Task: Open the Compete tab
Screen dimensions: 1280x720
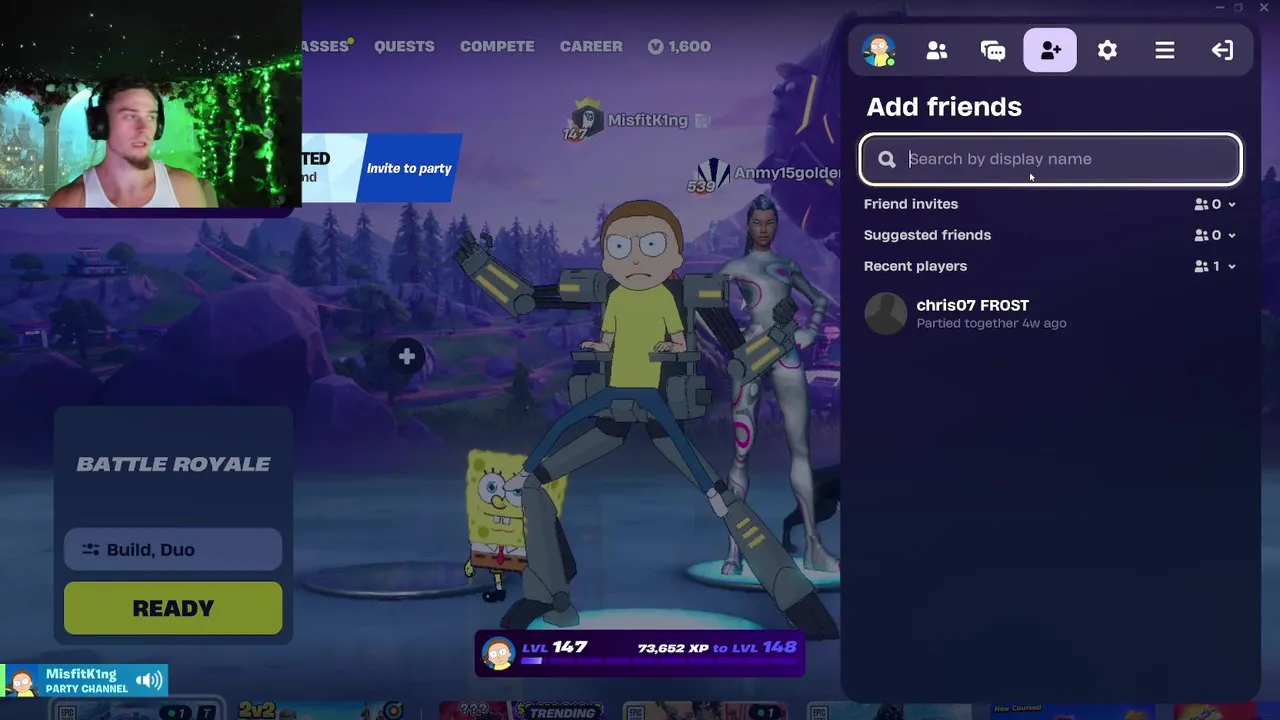Action: click(x=497, y=46)
